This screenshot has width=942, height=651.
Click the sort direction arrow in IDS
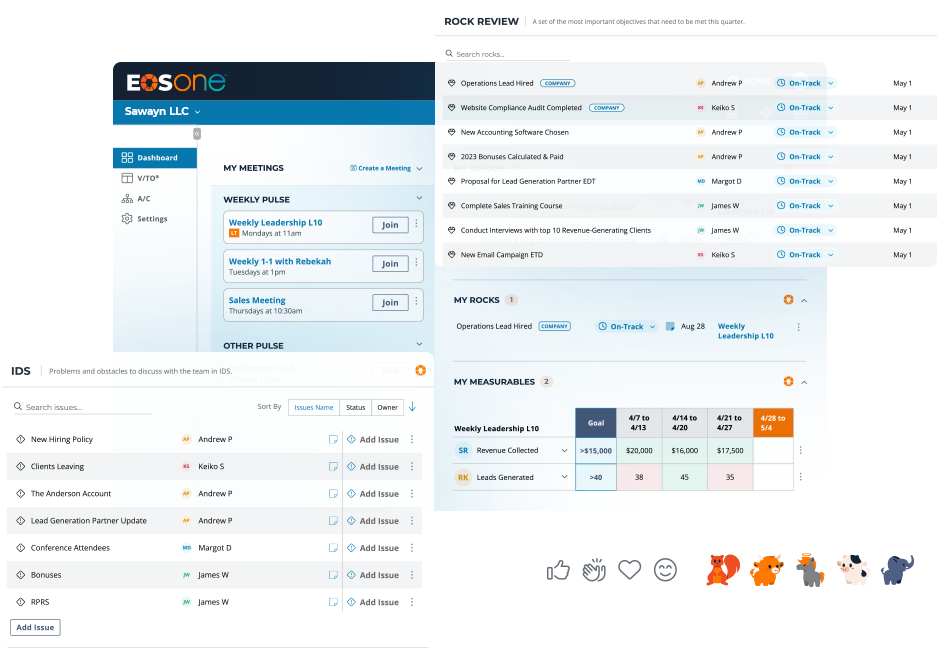[412, 407]
